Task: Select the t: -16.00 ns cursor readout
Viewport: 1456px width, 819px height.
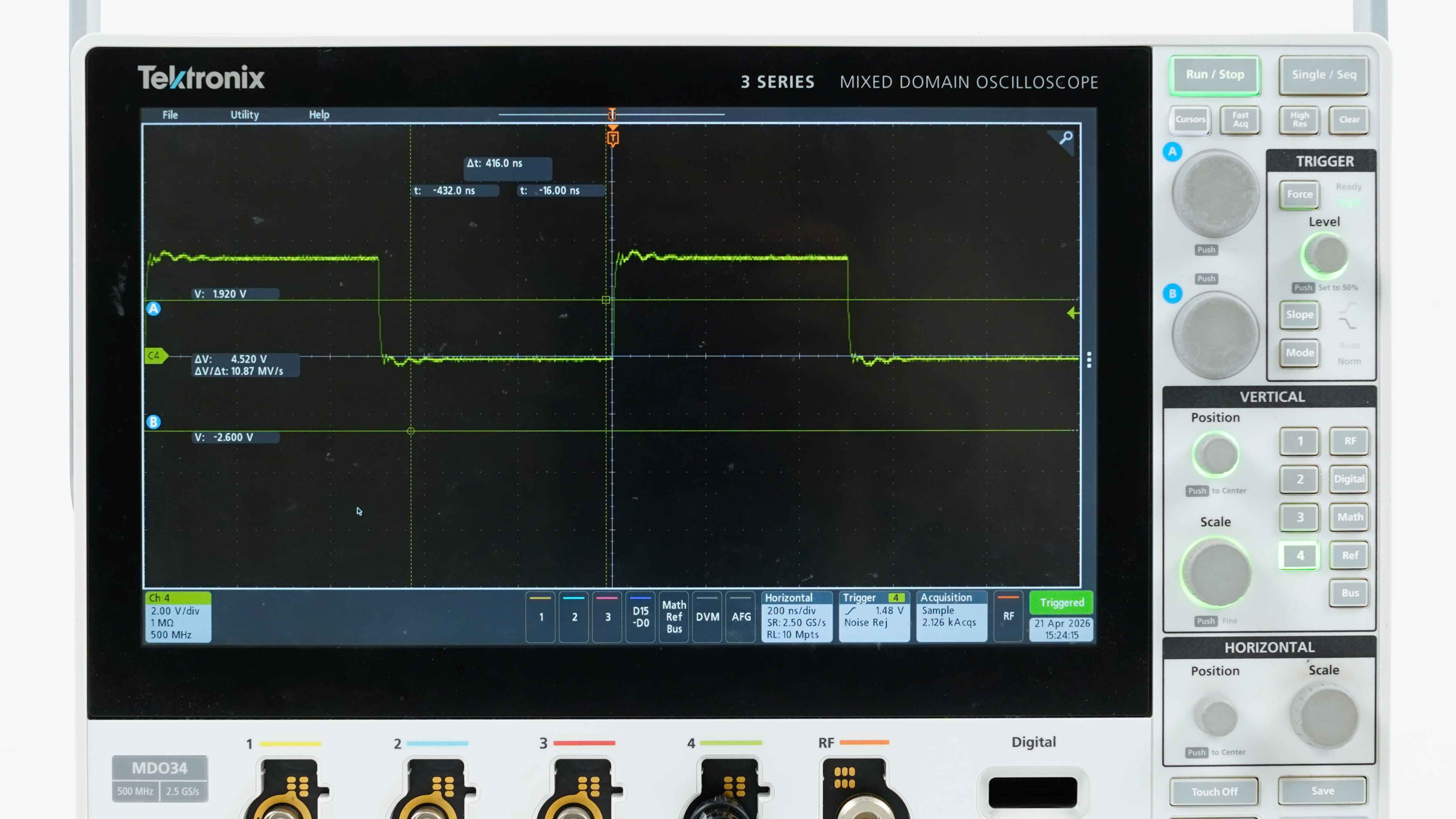Action: click(x=561, y=191)
